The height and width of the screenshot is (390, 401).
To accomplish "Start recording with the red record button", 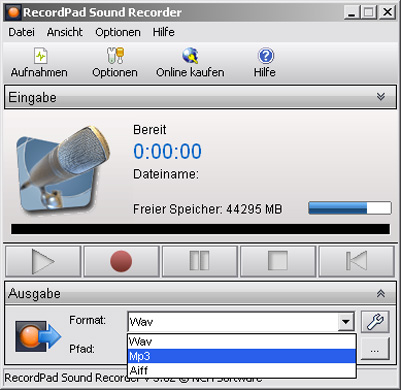I will tap(121, 261).
